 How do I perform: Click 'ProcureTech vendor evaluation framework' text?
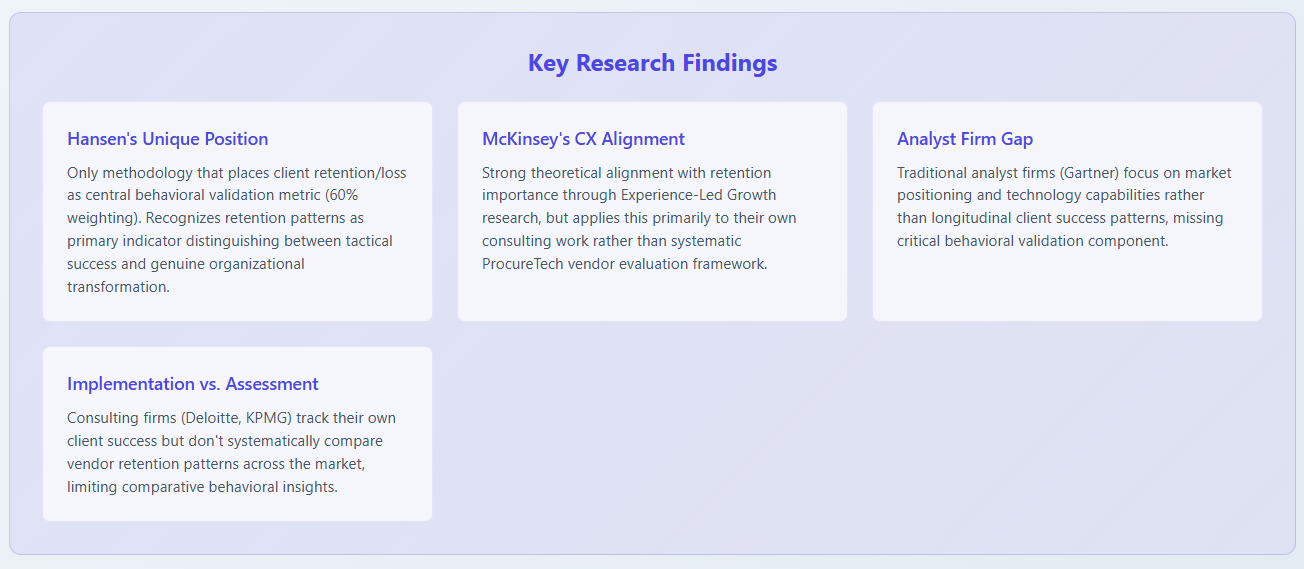pyautogui.click(x=624, y=264)
